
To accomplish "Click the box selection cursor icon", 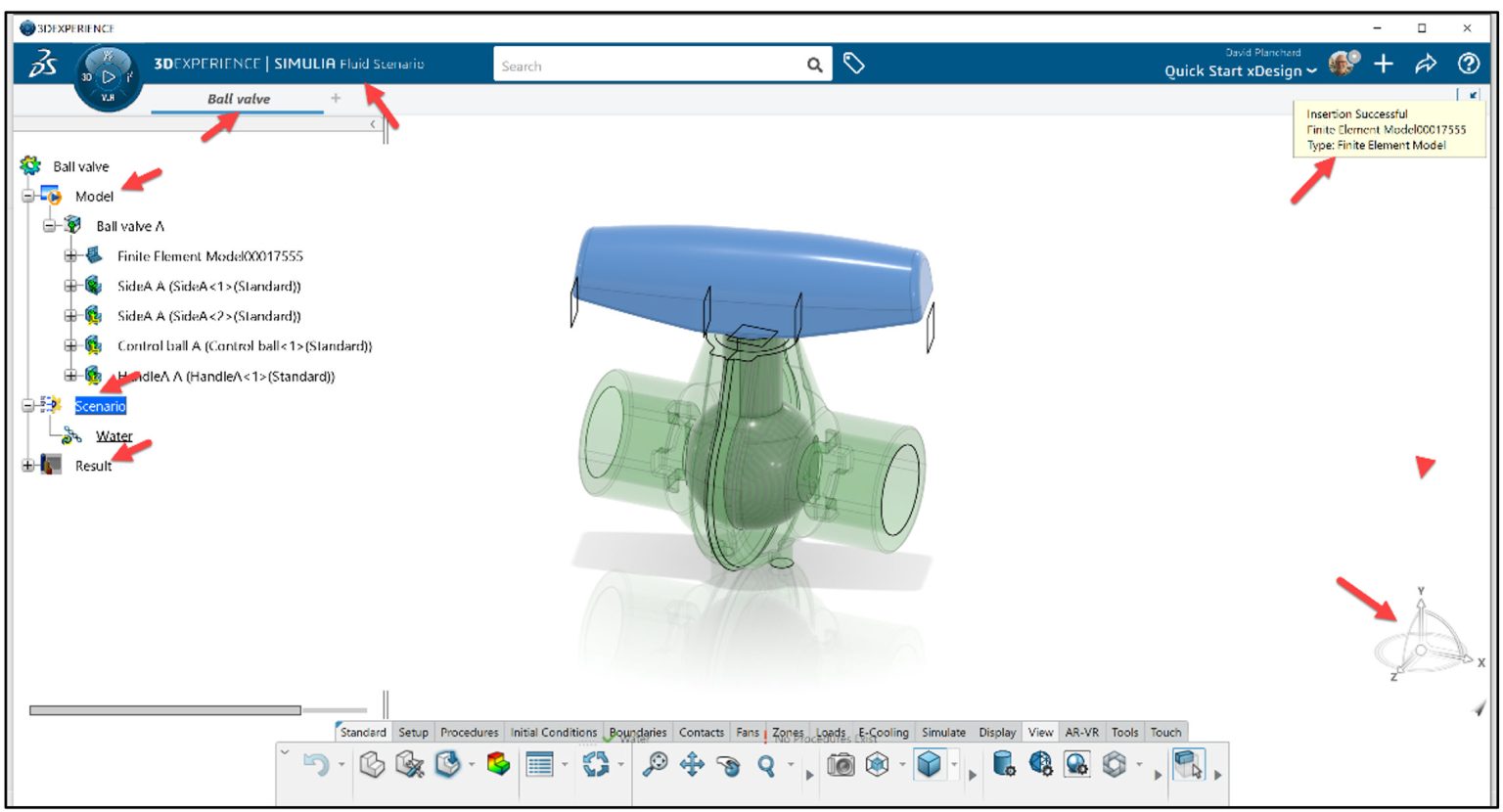I will click(1188, 764).
